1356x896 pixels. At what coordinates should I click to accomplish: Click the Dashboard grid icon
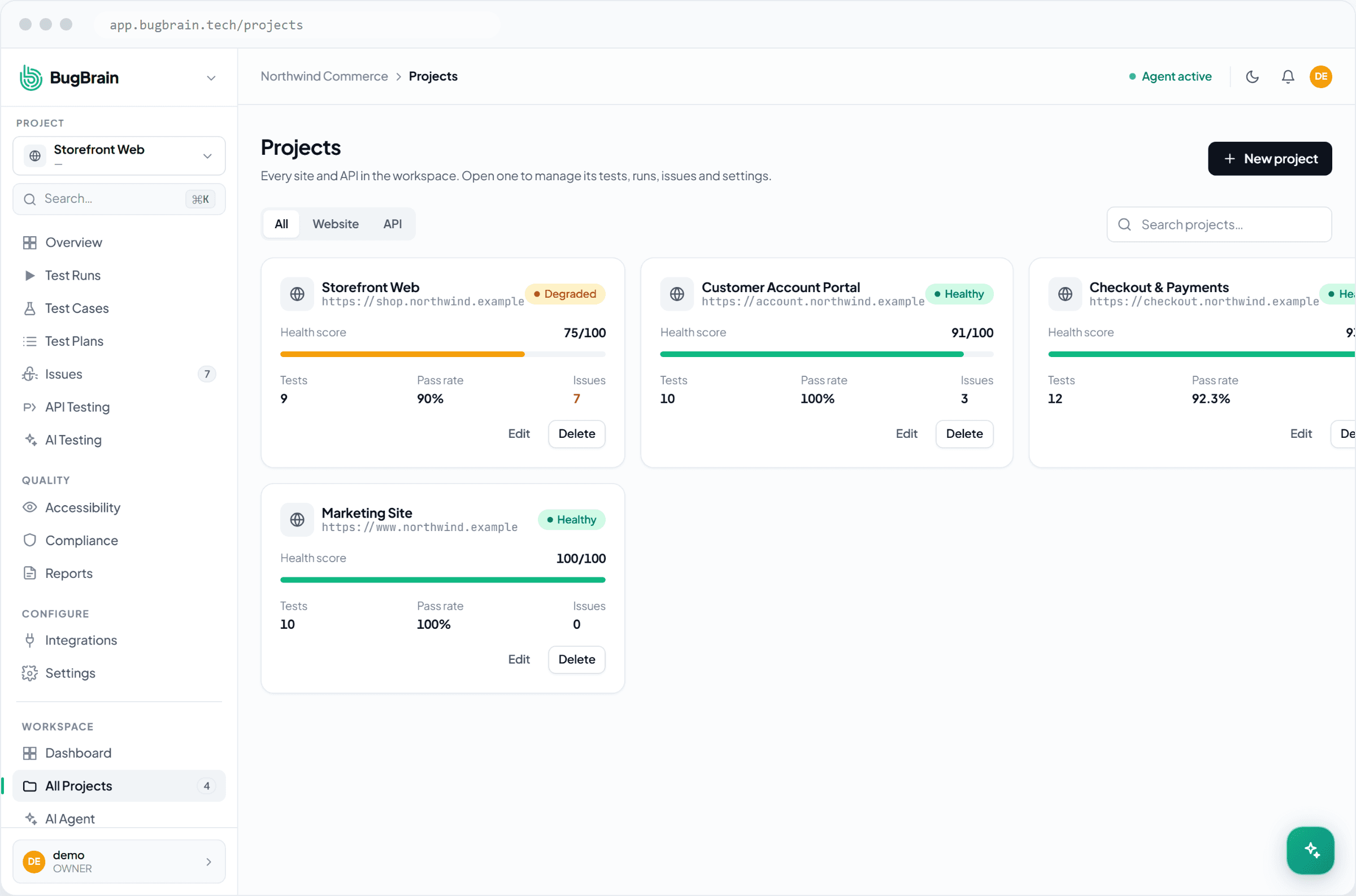coord(30,753)
